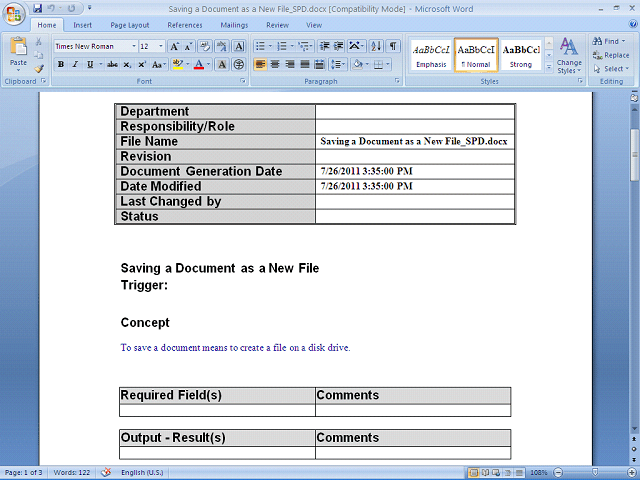640x480 pixels.
Task: Open the Select dropdown in Editing
Action: (x=611, y=69)
